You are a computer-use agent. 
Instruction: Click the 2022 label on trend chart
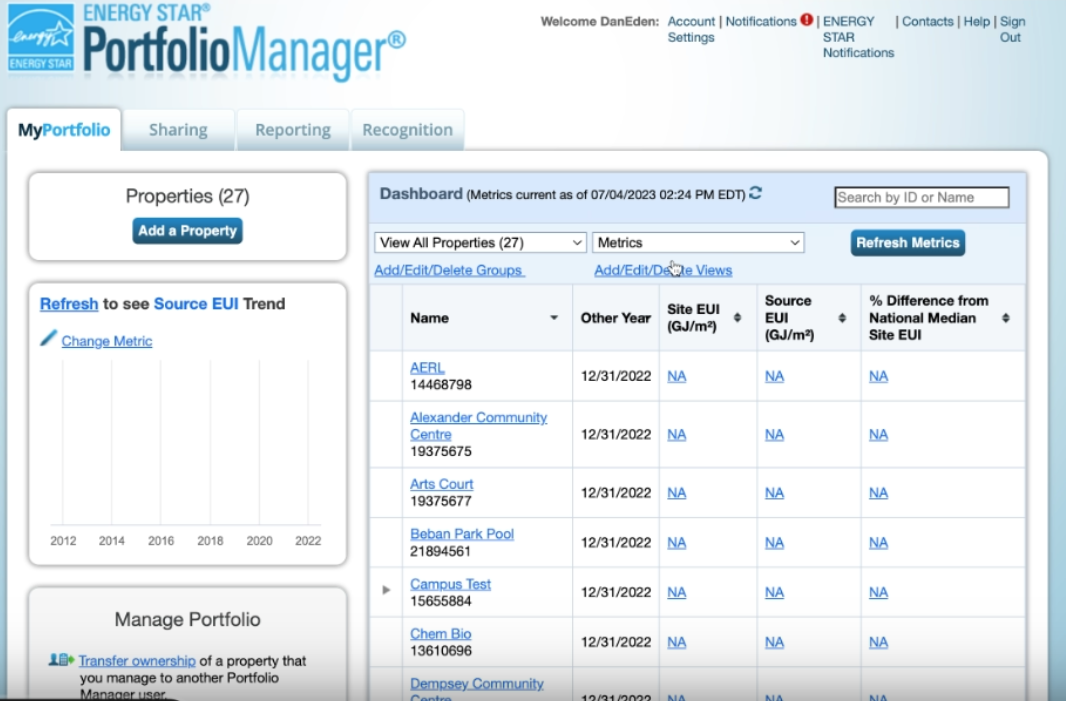308,541
